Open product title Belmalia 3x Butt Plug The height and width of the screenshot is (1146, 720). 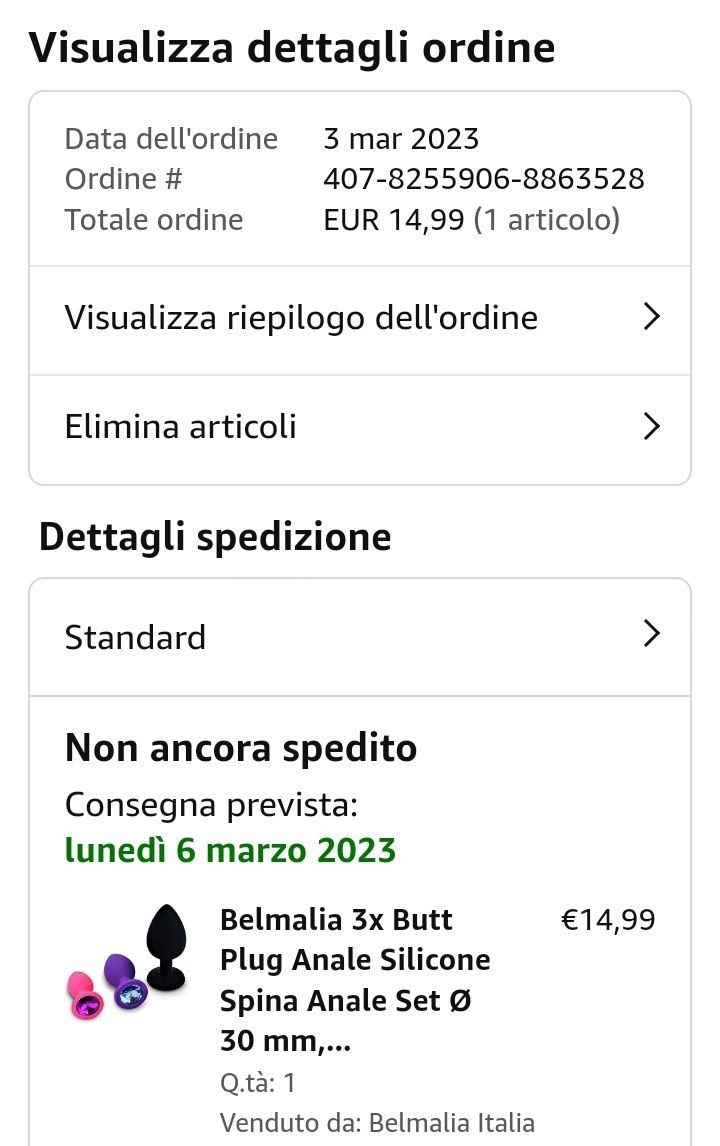(x=355, y=979)
